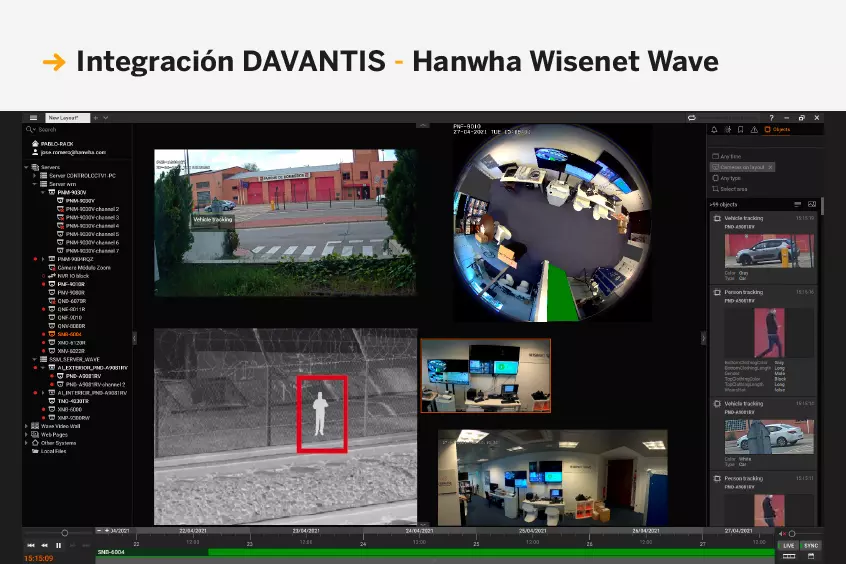Adjust the playback speed slider

[65, 533]
